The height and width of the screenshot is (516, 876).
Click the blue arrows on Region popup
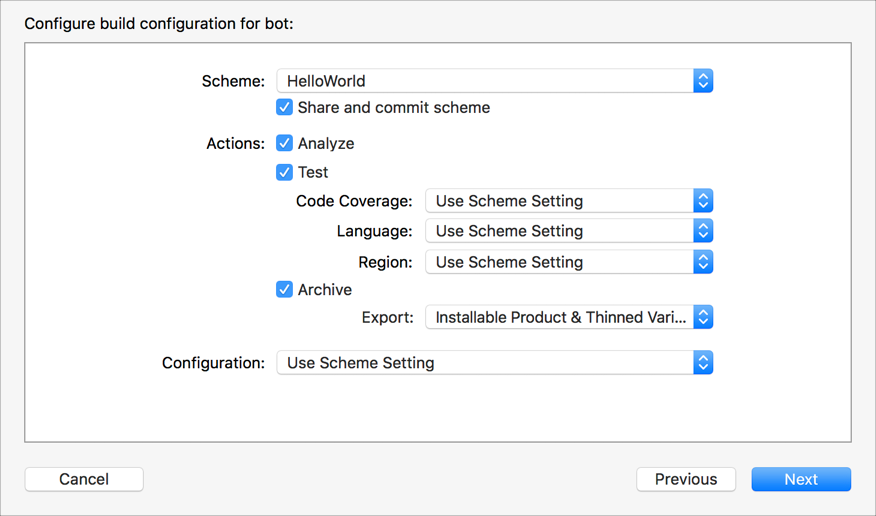pyautogui.click(x=703, y=262)
